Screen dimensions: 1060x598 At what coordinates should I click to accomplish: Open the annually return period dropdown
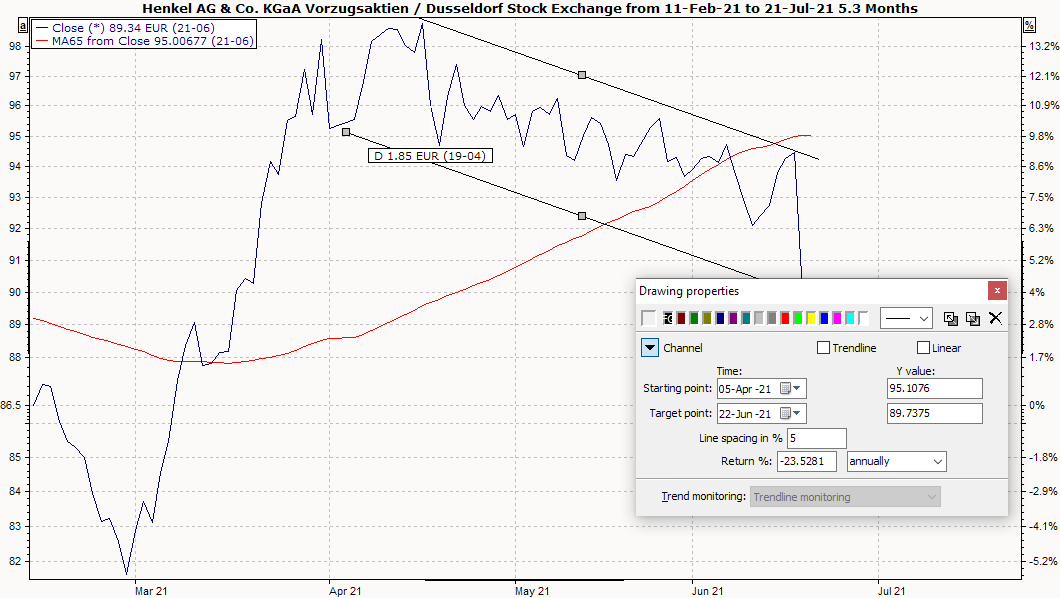[896, 461]
